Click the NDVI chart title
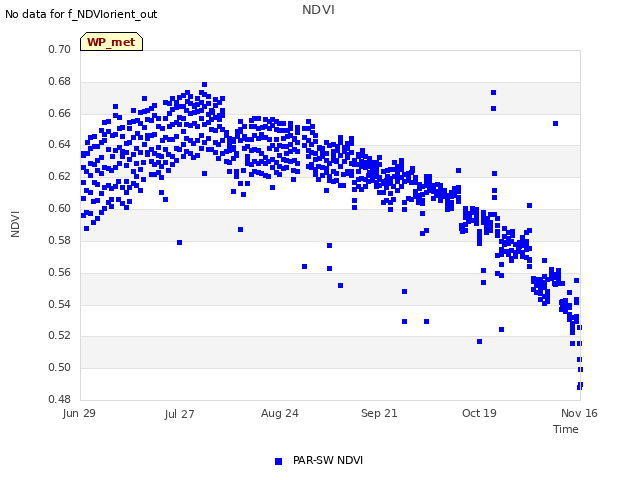The width and height of the screenshot is (640, 480). tap(318, 10)
